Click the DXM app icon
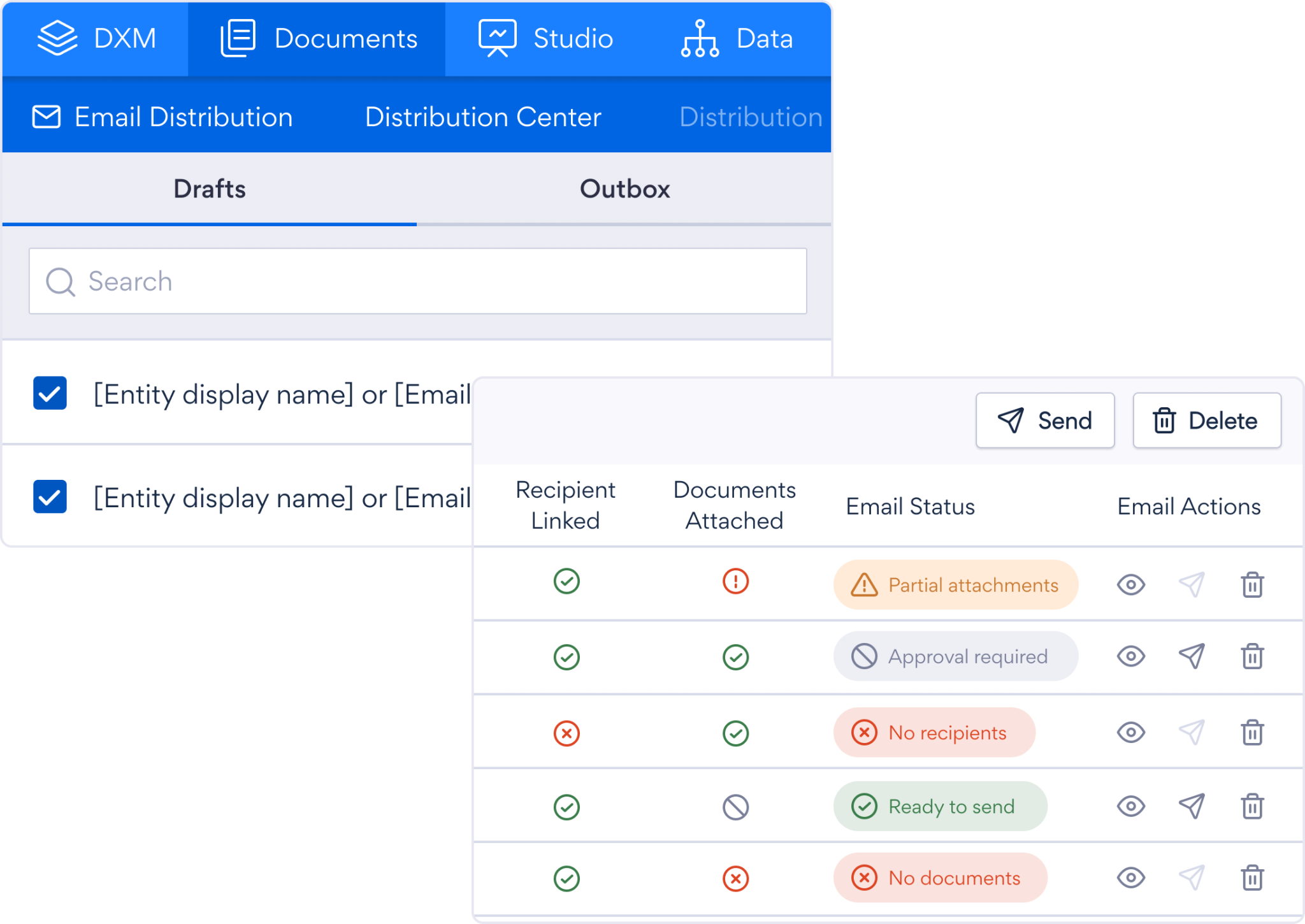This screenshot has width=1305, height=924. [x=56, y=38]
